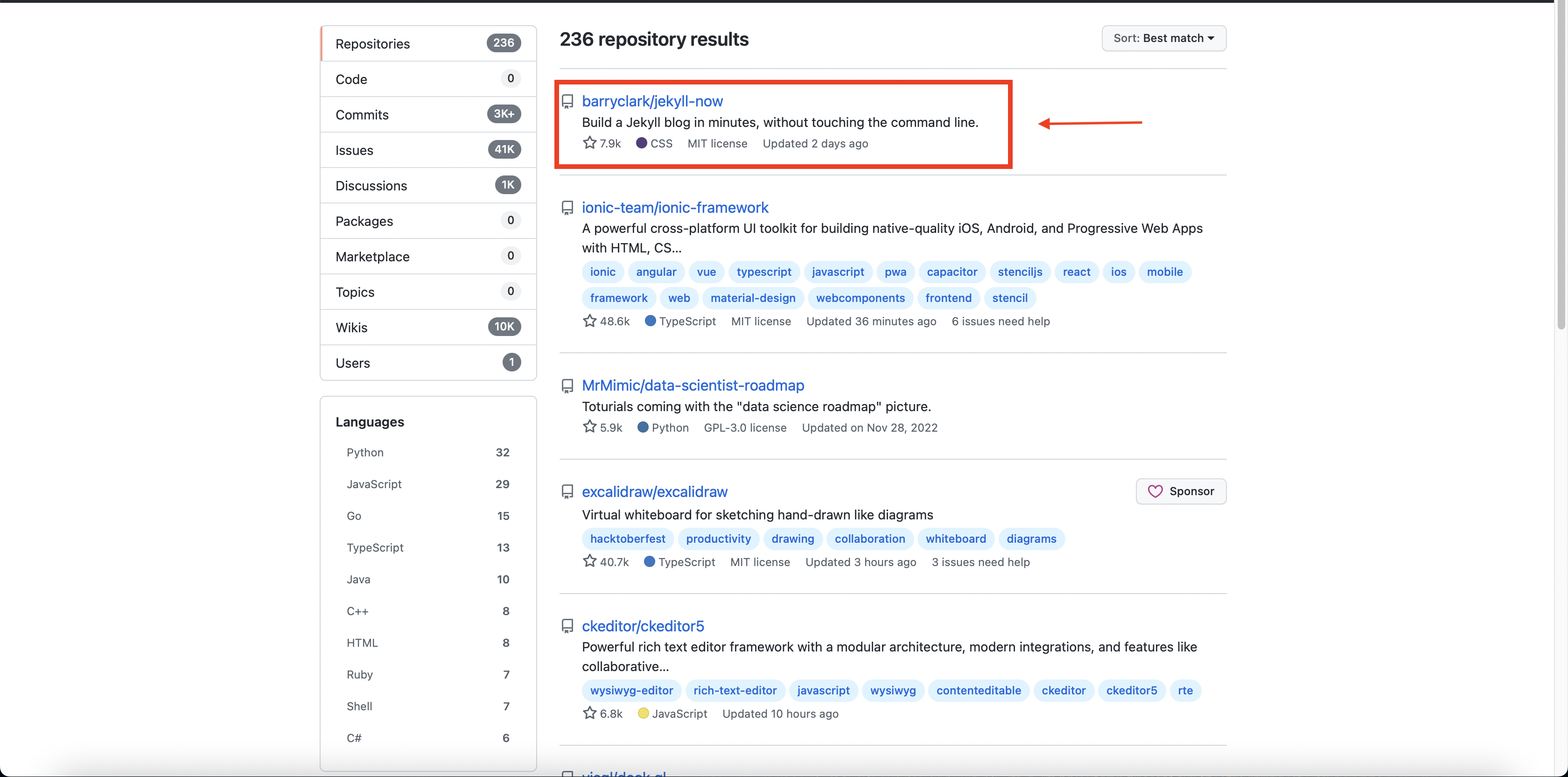Click the yellow JavaScript language color dot

tap(643, 713)
